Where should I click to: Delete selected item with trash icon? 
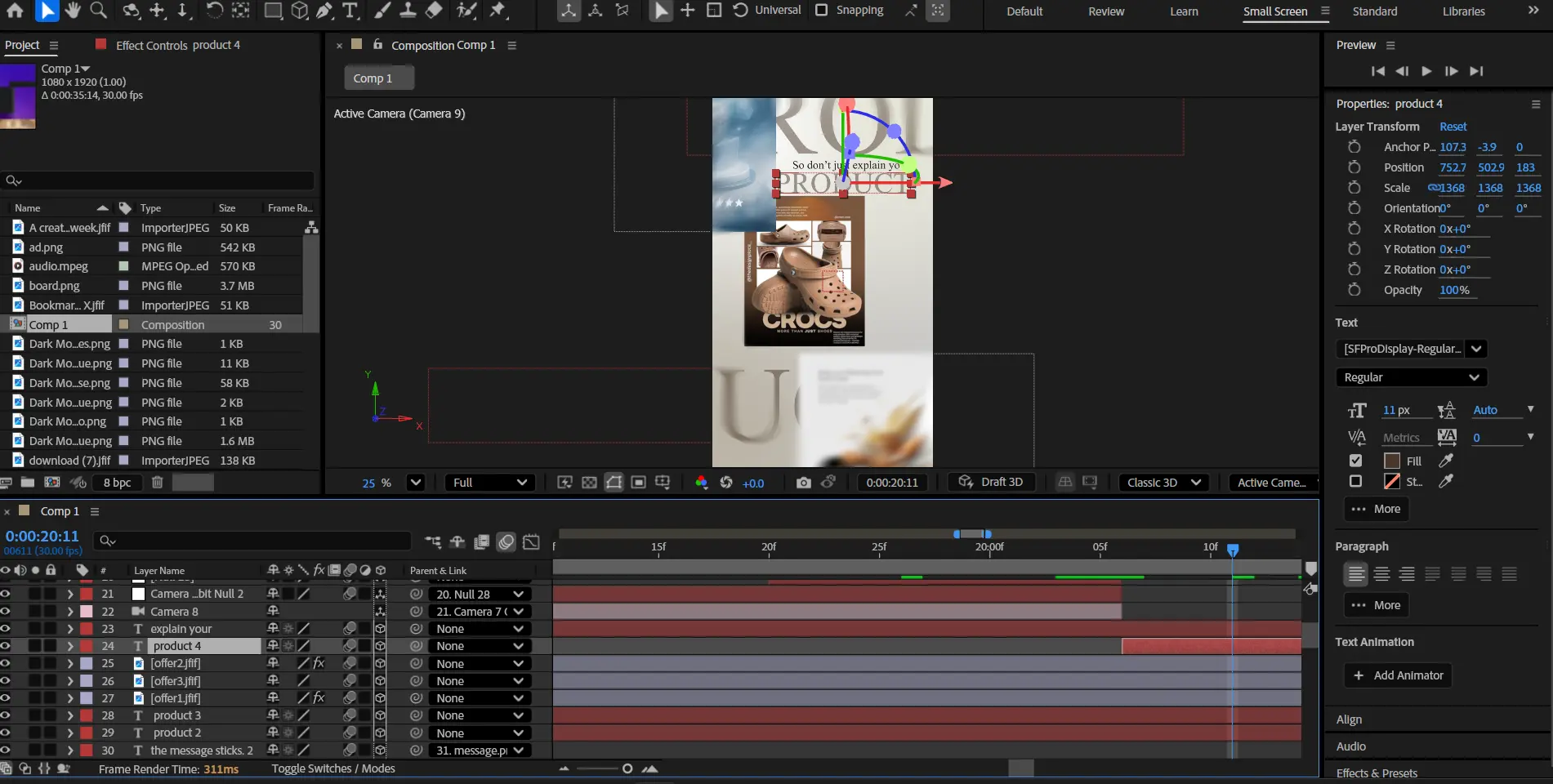[x=158, y=483]
